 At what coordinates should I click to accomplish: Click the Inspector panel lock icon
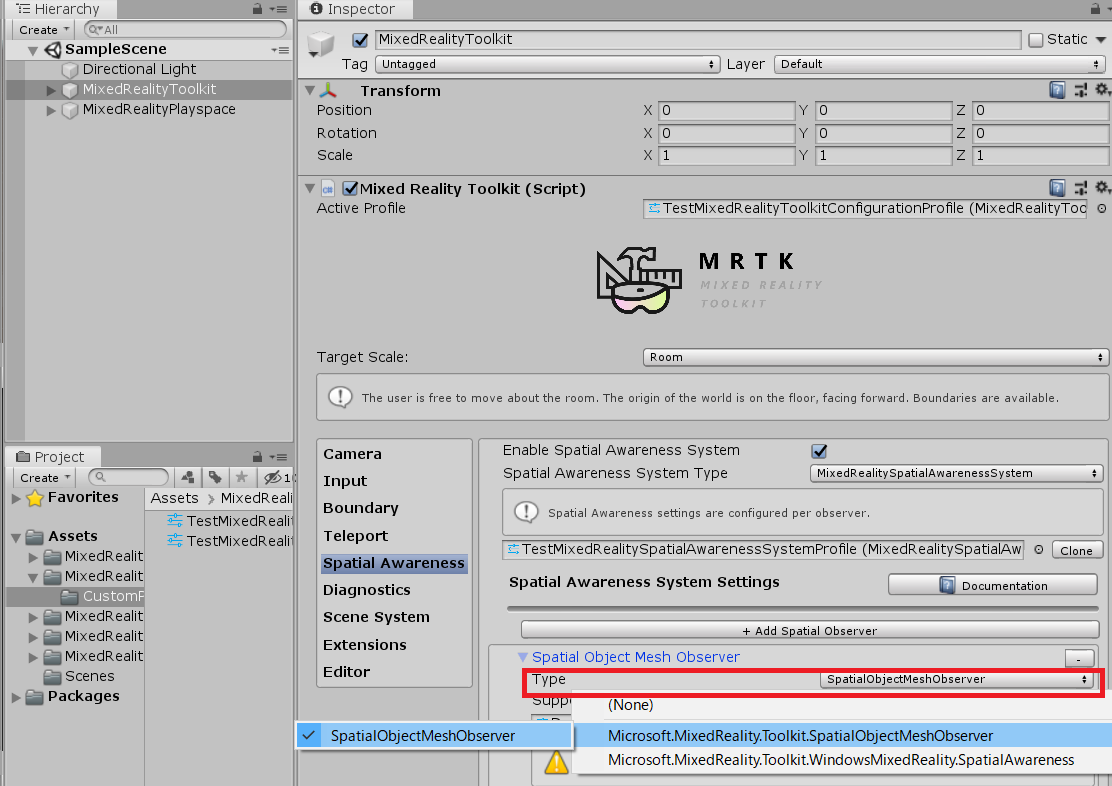(x=1096, y=9)
